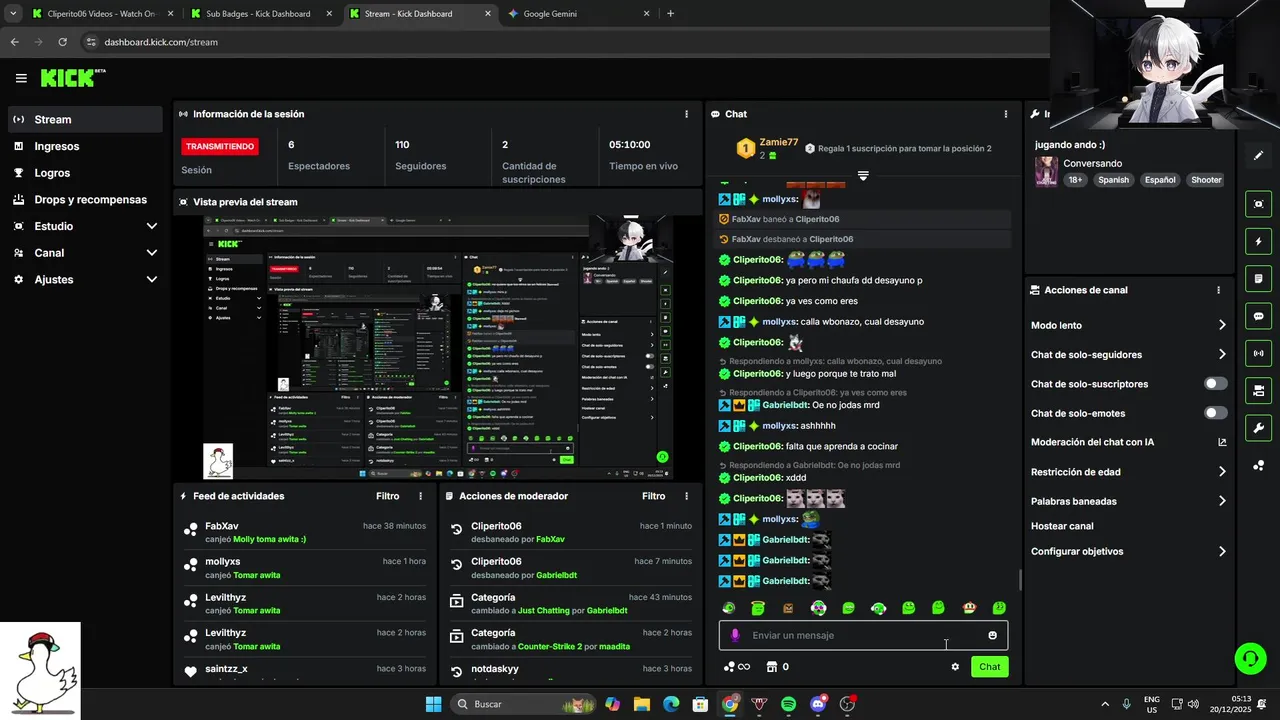The image size is (1280, 720).
Task: Open Ingresos in left sidebar
Action: click(84, 146)
